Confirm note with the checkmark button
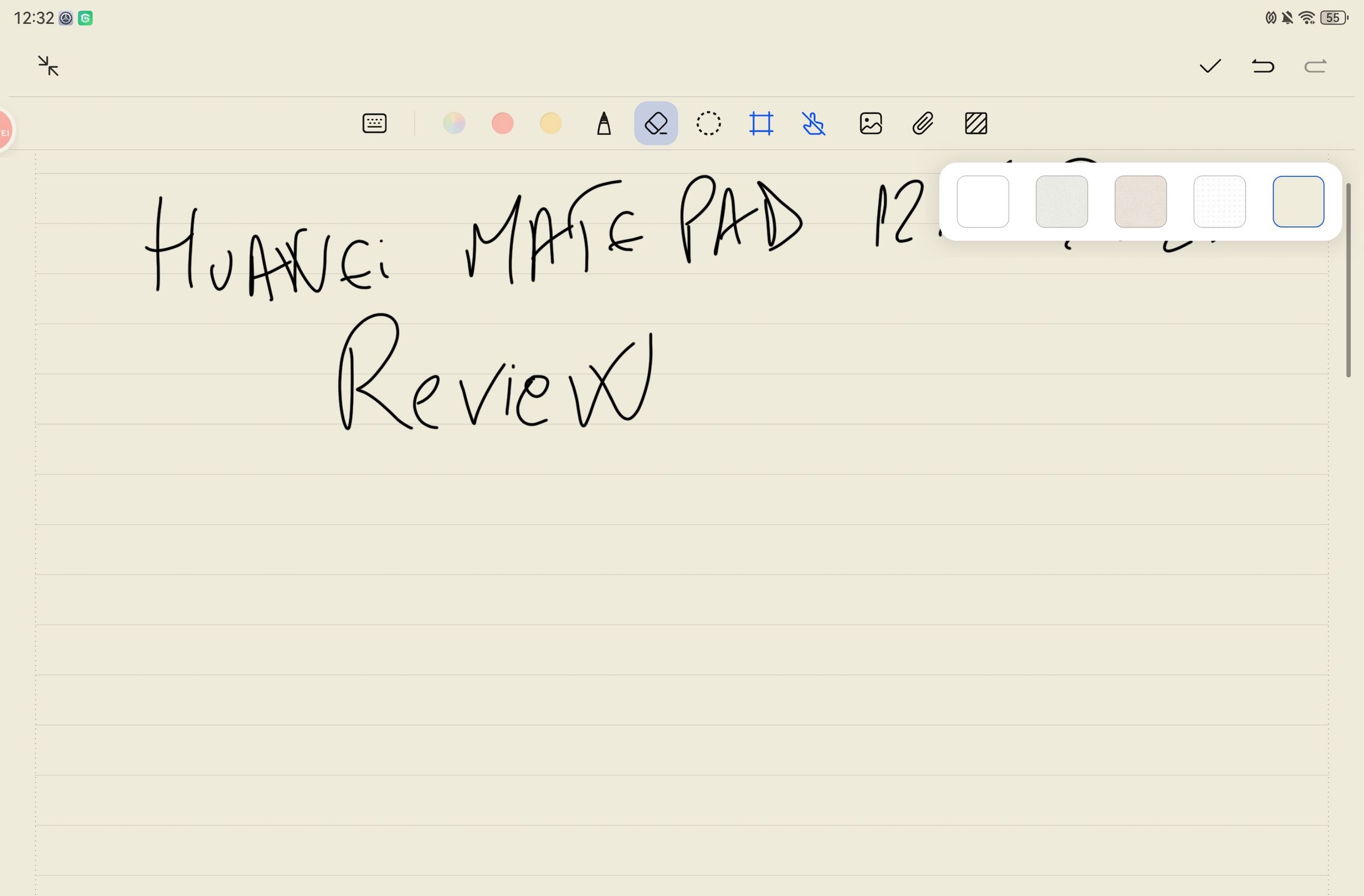1364x896 pixels. click(x=1210, y=66)
